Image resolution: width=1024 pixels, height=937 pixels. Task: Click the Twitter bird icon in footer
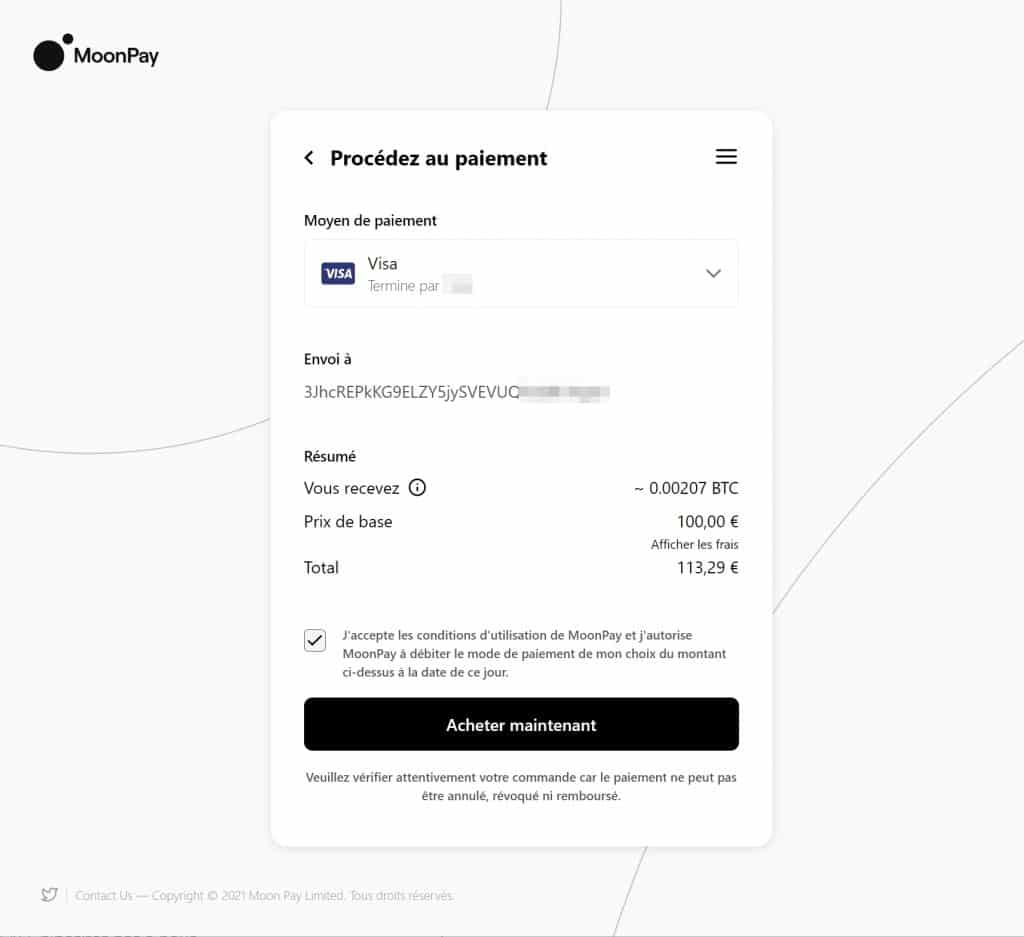click(48, 895)
